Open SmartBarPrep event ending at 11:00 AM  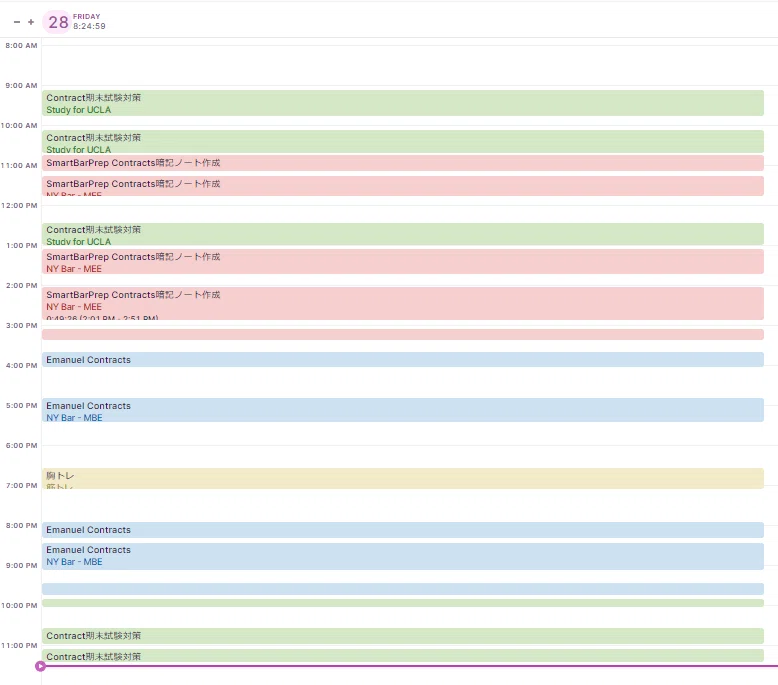402,163
